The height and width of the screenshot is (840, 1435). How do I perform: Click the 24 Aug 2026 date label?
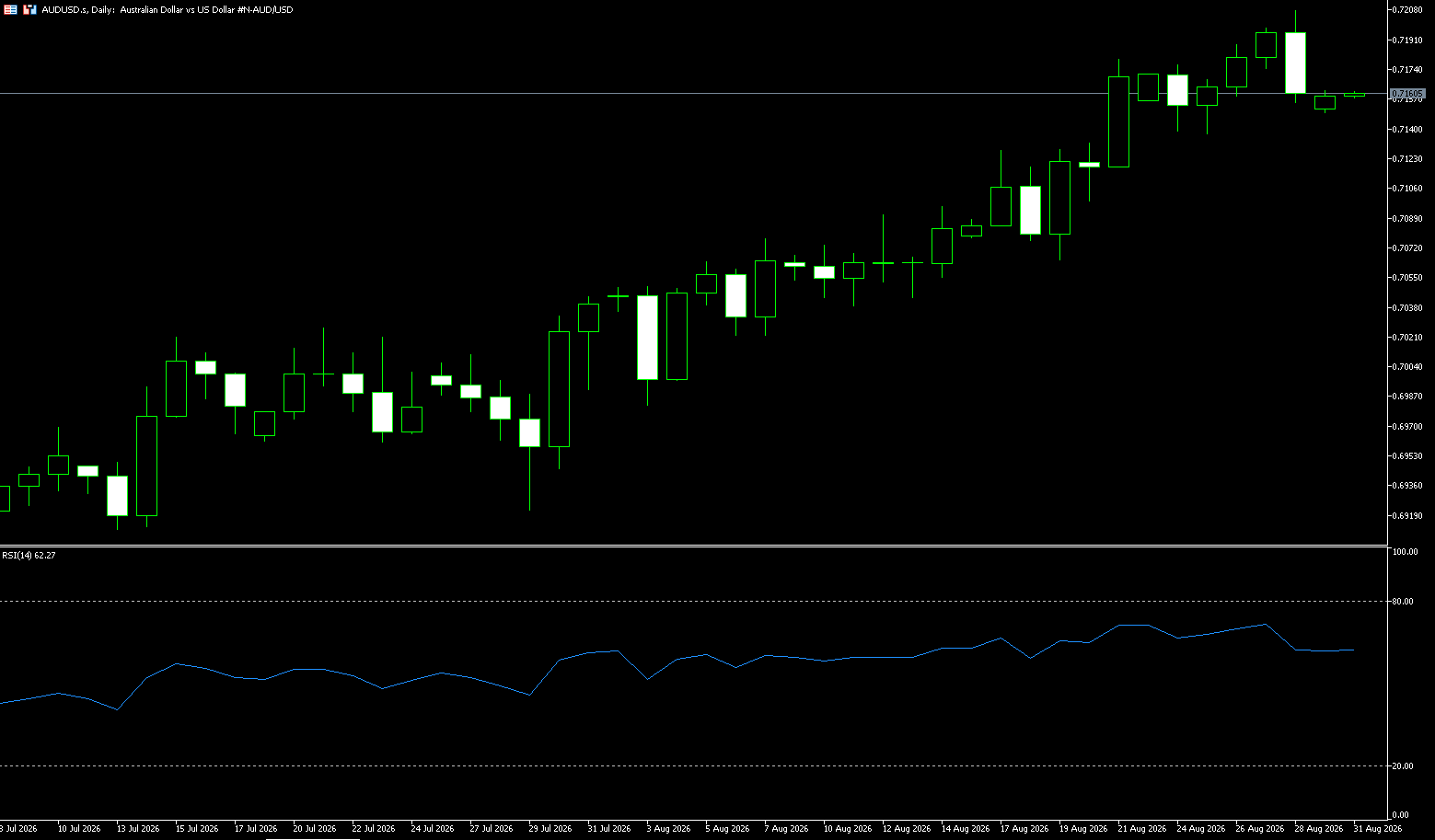tap(1200, 829)
